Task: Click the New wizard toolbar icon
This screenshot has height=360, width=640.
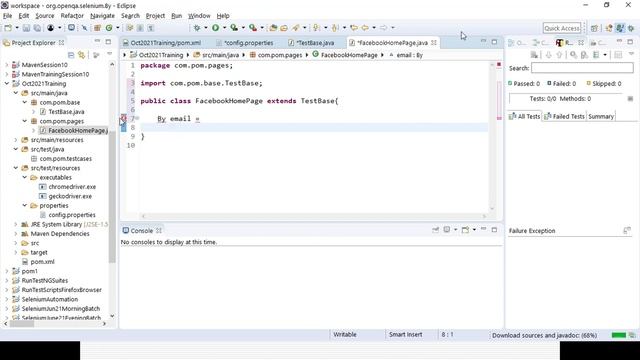Action: [x=8, y=28]
